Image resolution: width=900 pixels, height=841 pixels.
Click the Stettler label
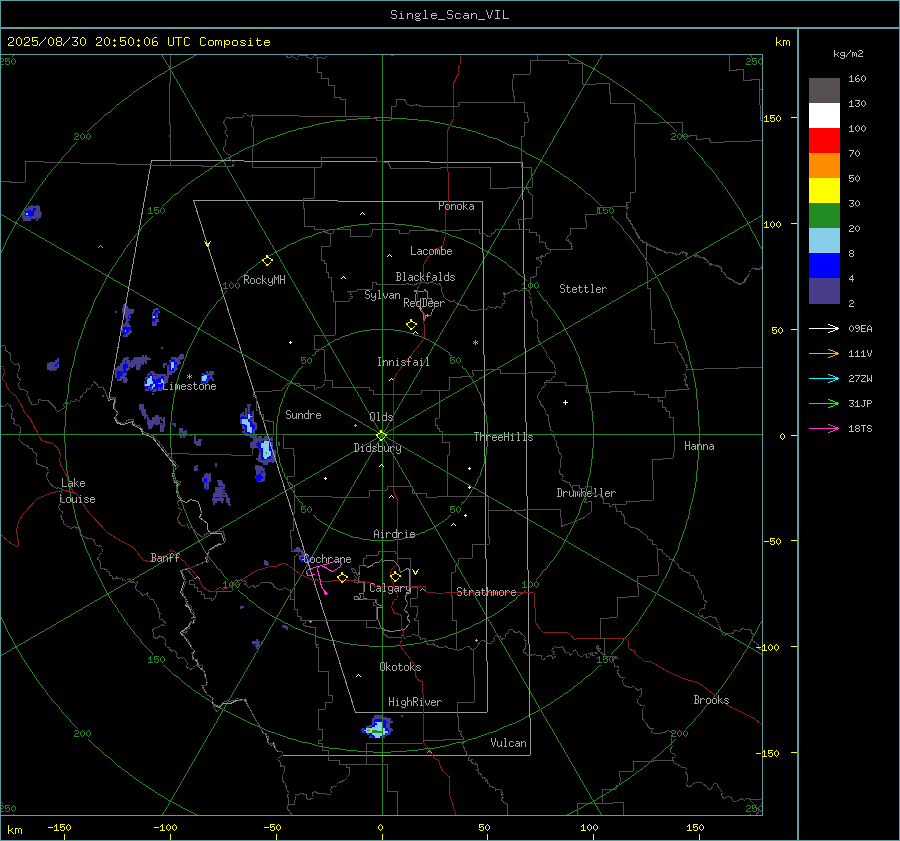[x=583, y=289]
